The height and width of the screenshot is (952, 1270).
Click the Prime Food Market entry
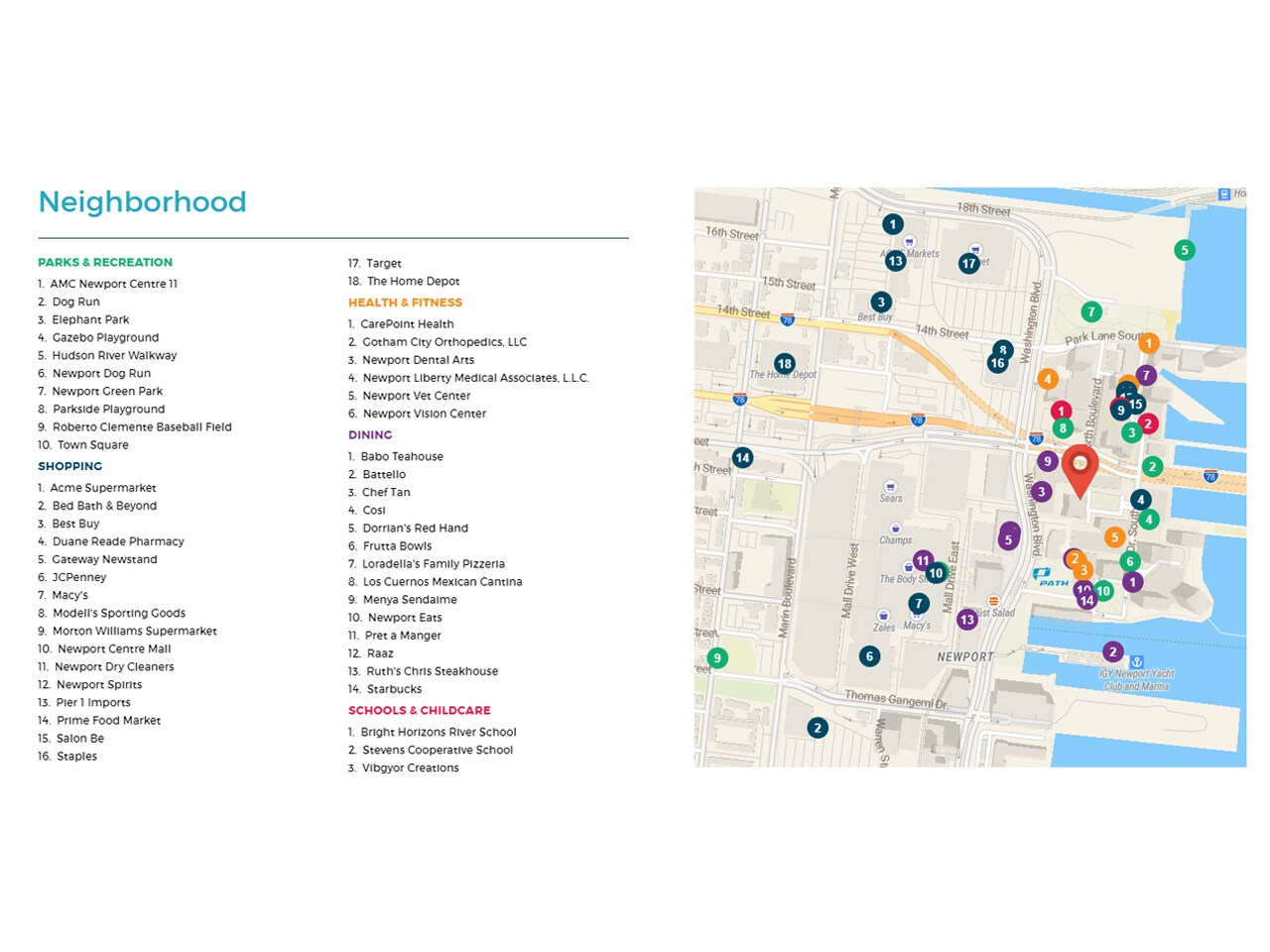(99, 721)
